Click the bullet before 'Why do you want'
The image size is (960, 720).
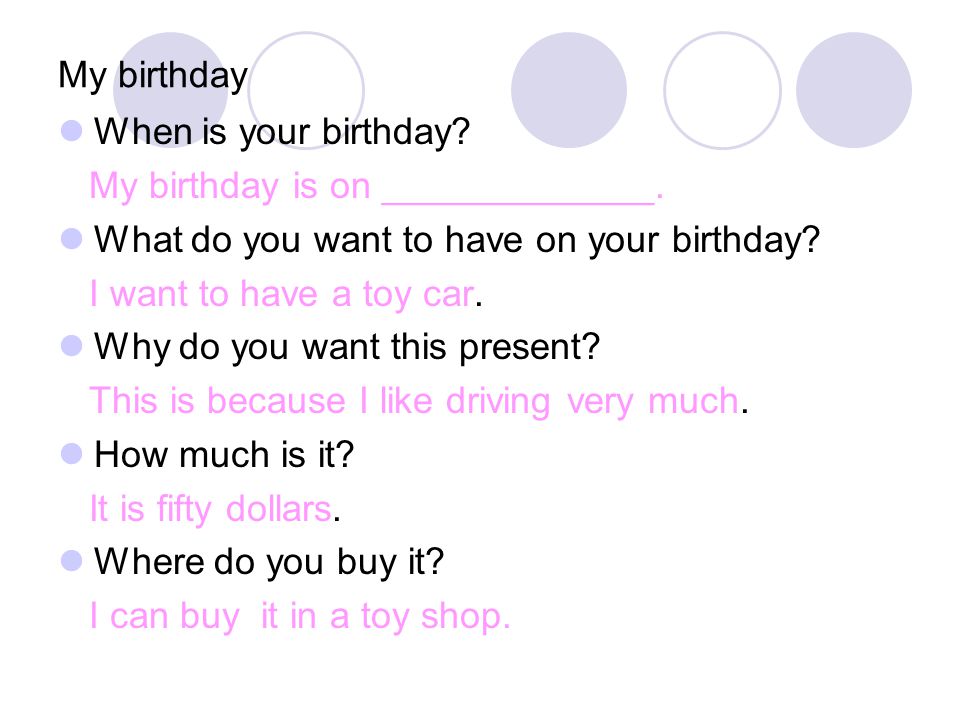72,346
